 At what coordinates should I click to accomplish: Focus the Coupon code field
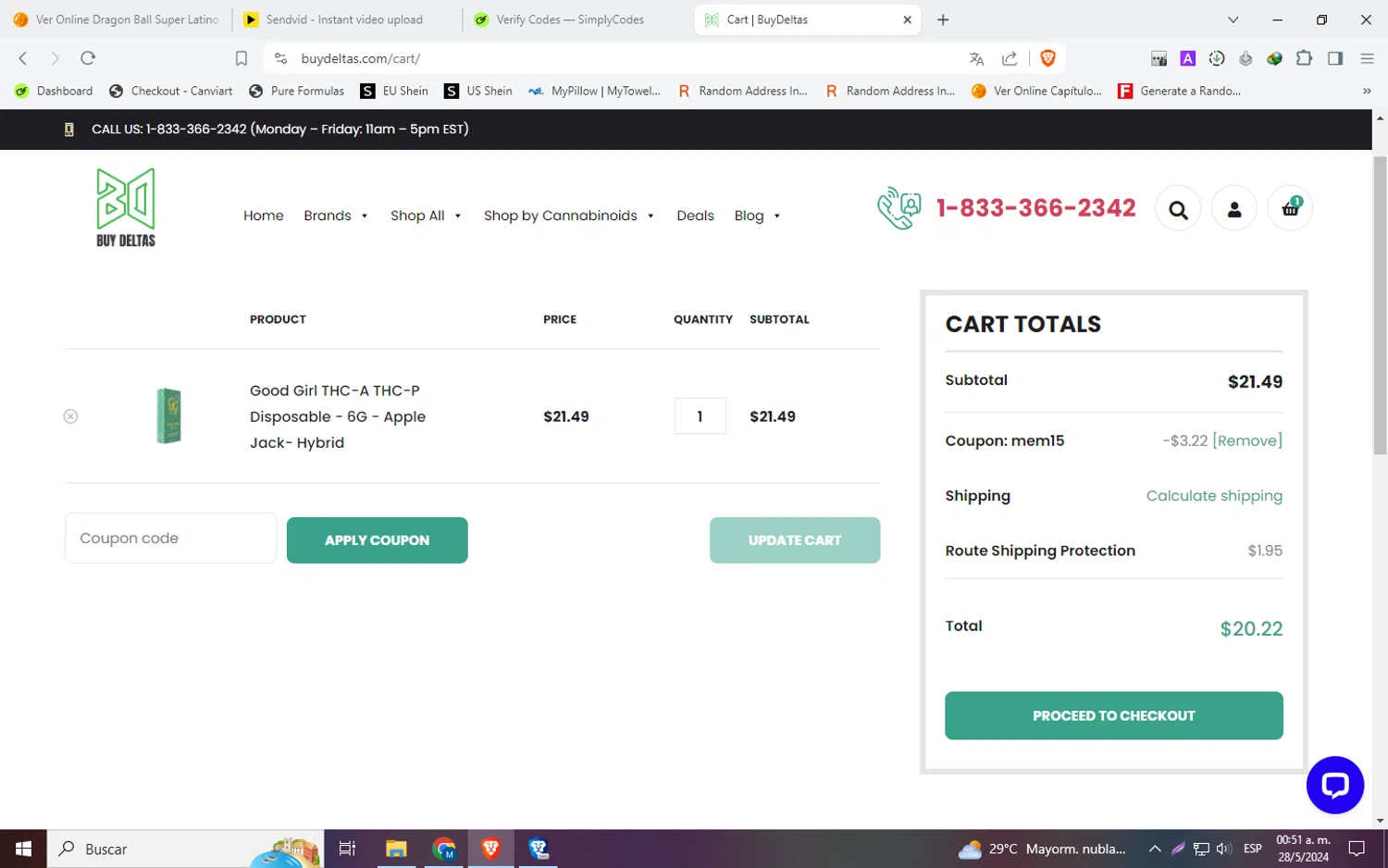pyautogui.click(x=171, y=538)
